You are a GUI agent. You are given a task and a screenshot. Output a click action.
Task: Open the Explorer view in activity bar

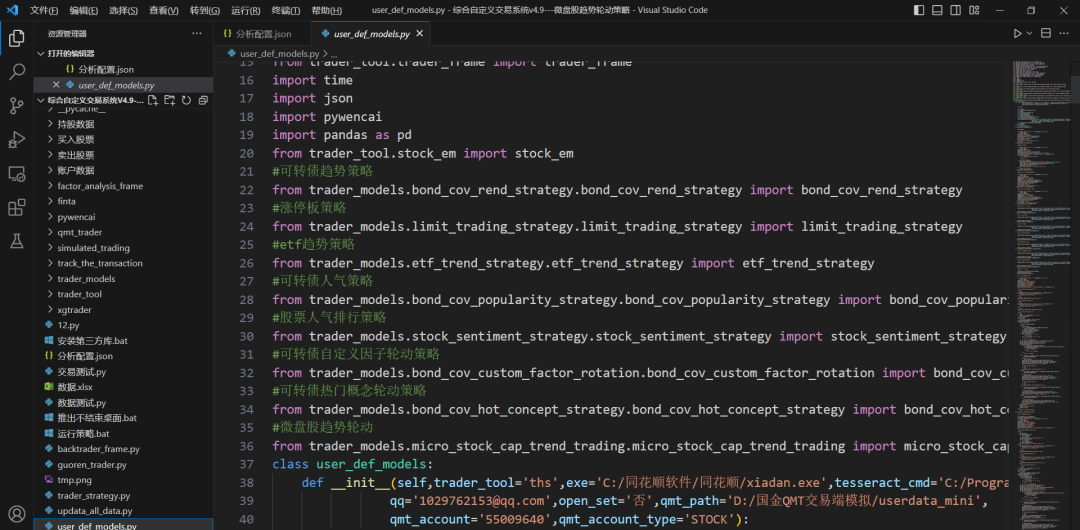click(17, 39)
